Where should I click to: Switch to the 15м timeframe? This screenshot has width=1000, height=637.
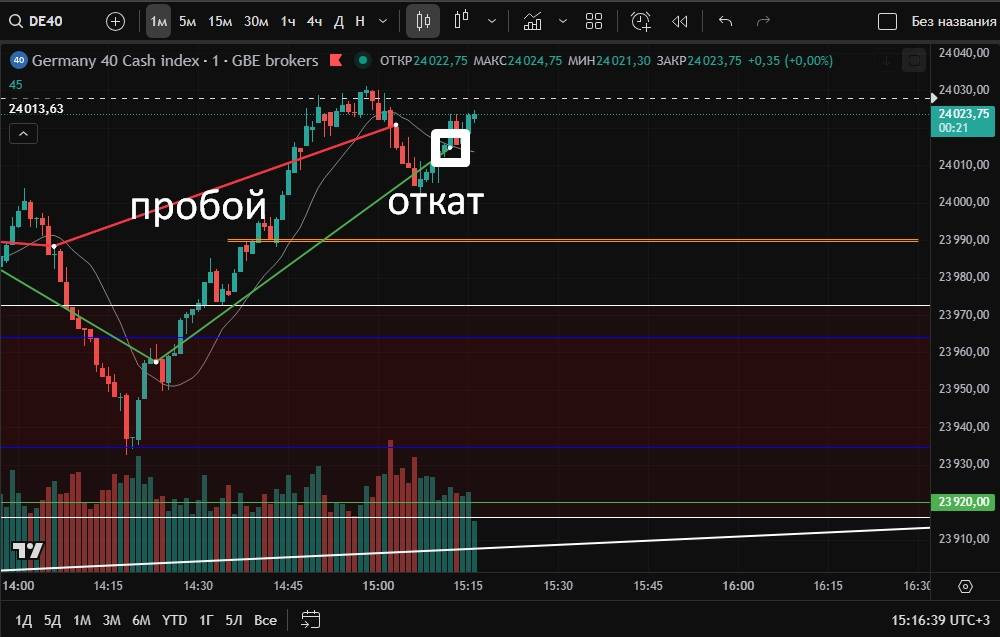point(219,21)
